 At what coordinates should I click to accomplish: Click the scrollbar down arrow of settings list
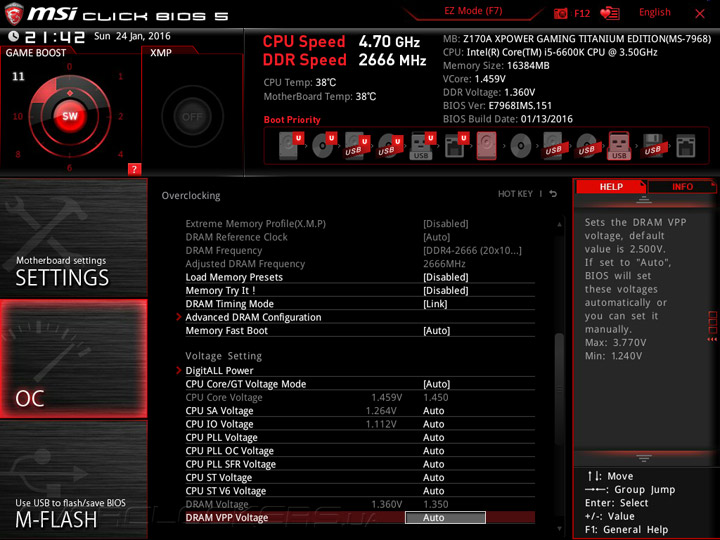tap(559, 529)
